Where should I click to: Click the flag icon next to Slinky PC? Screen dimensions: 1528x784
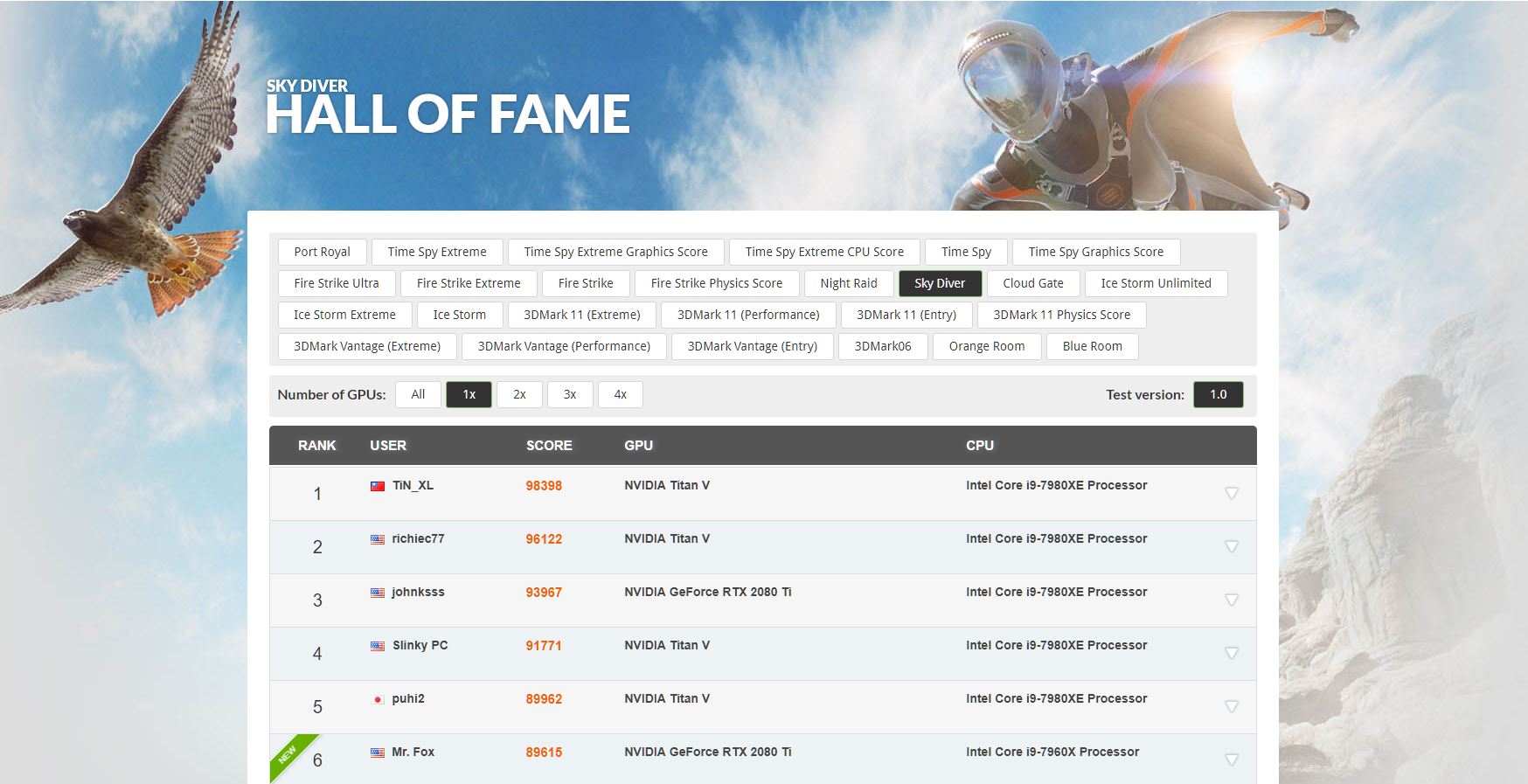click(x=378, y=646)
